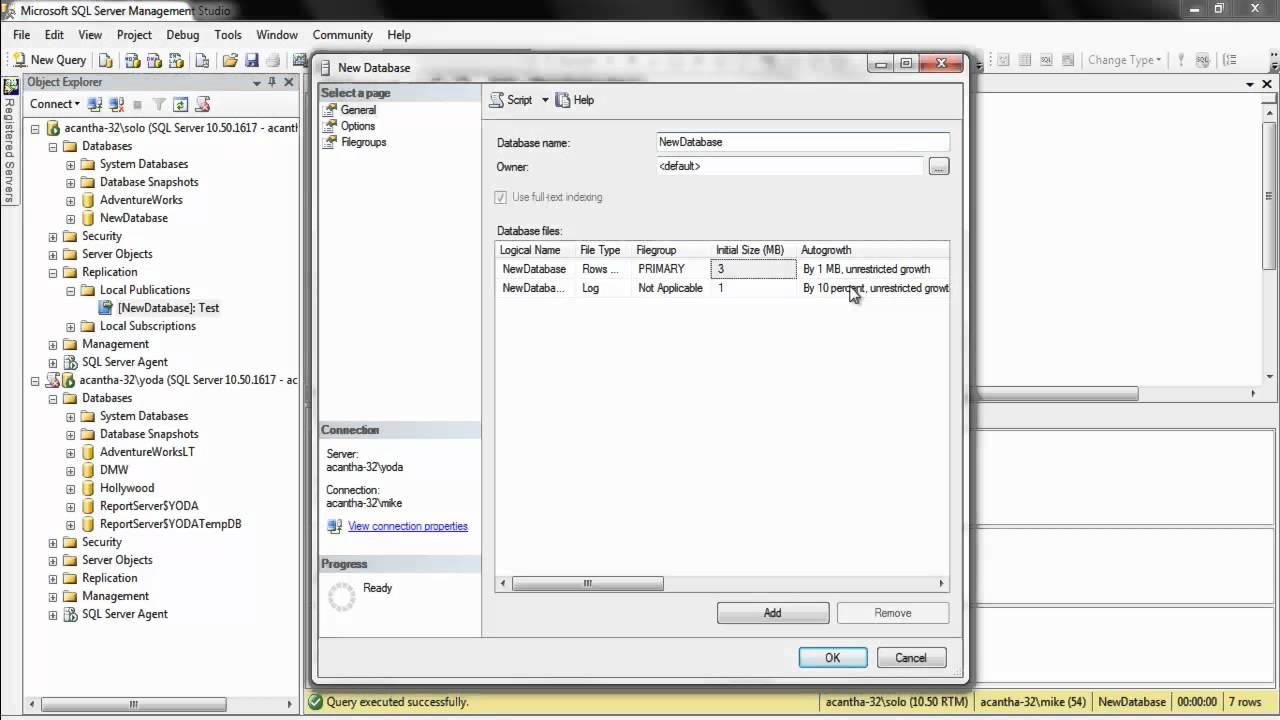
Task: Expand the Hollywood database node
Action: tap(70, 488)
